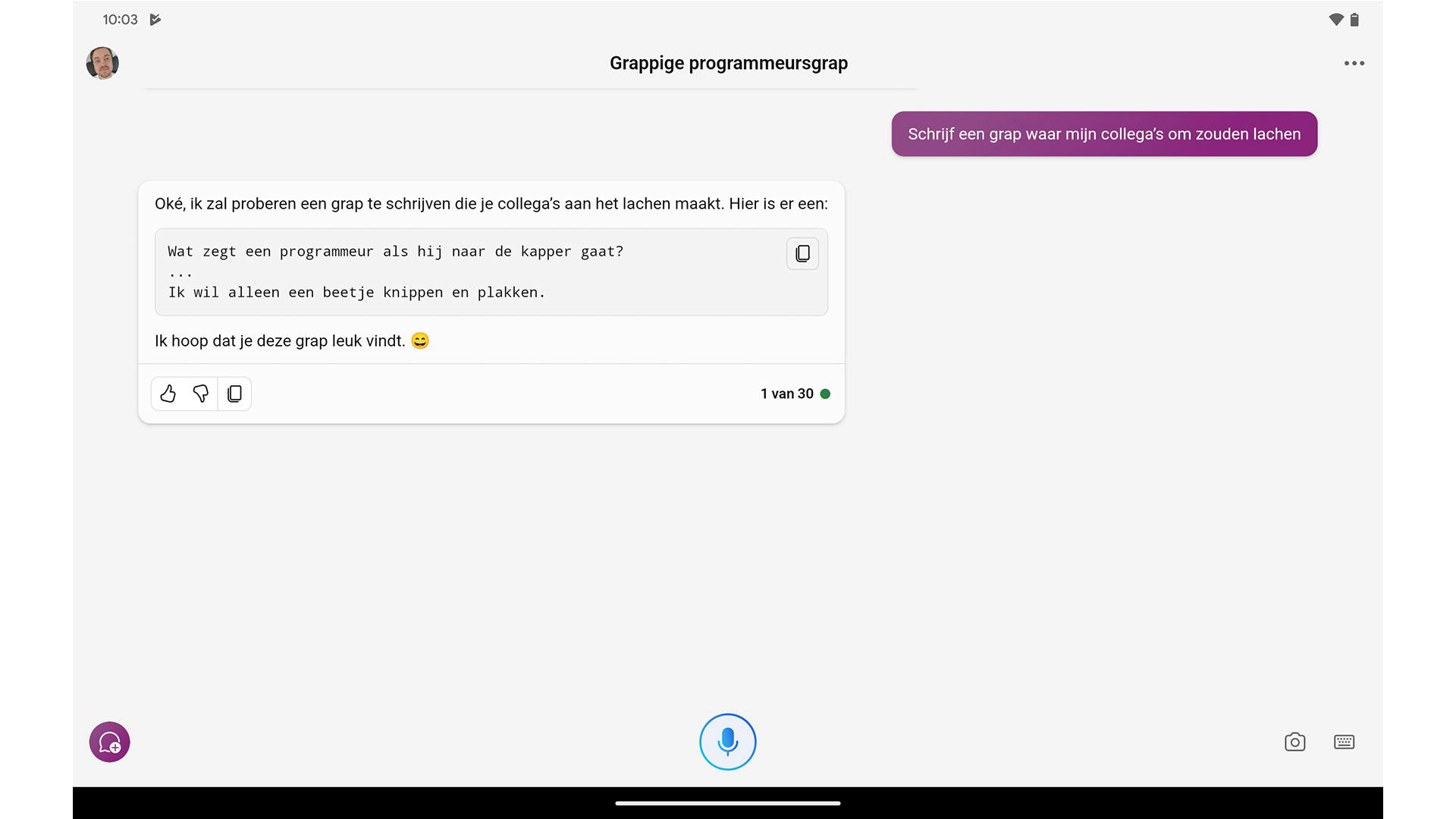Screen dimensions: 1456x819
Task: Tap the green status dot
Action: tap(825, 394)
